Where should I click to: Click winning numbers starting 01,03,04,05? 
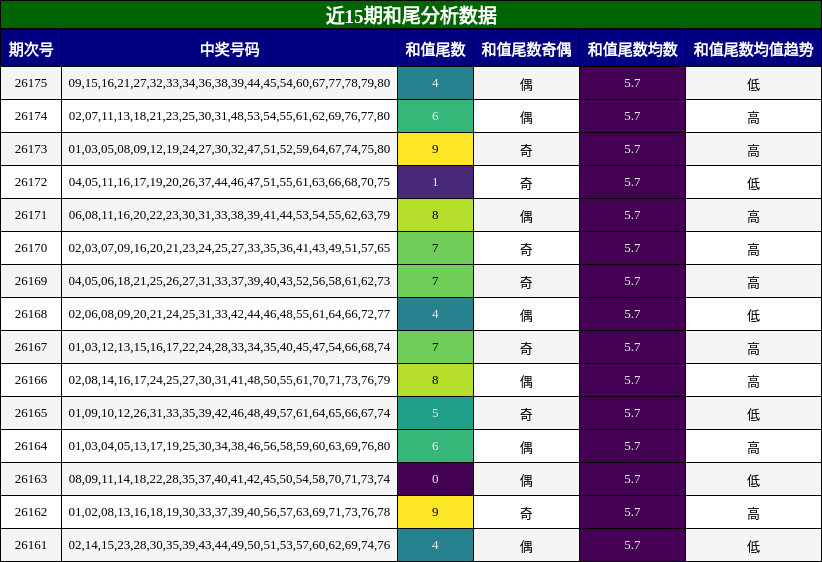230,447
